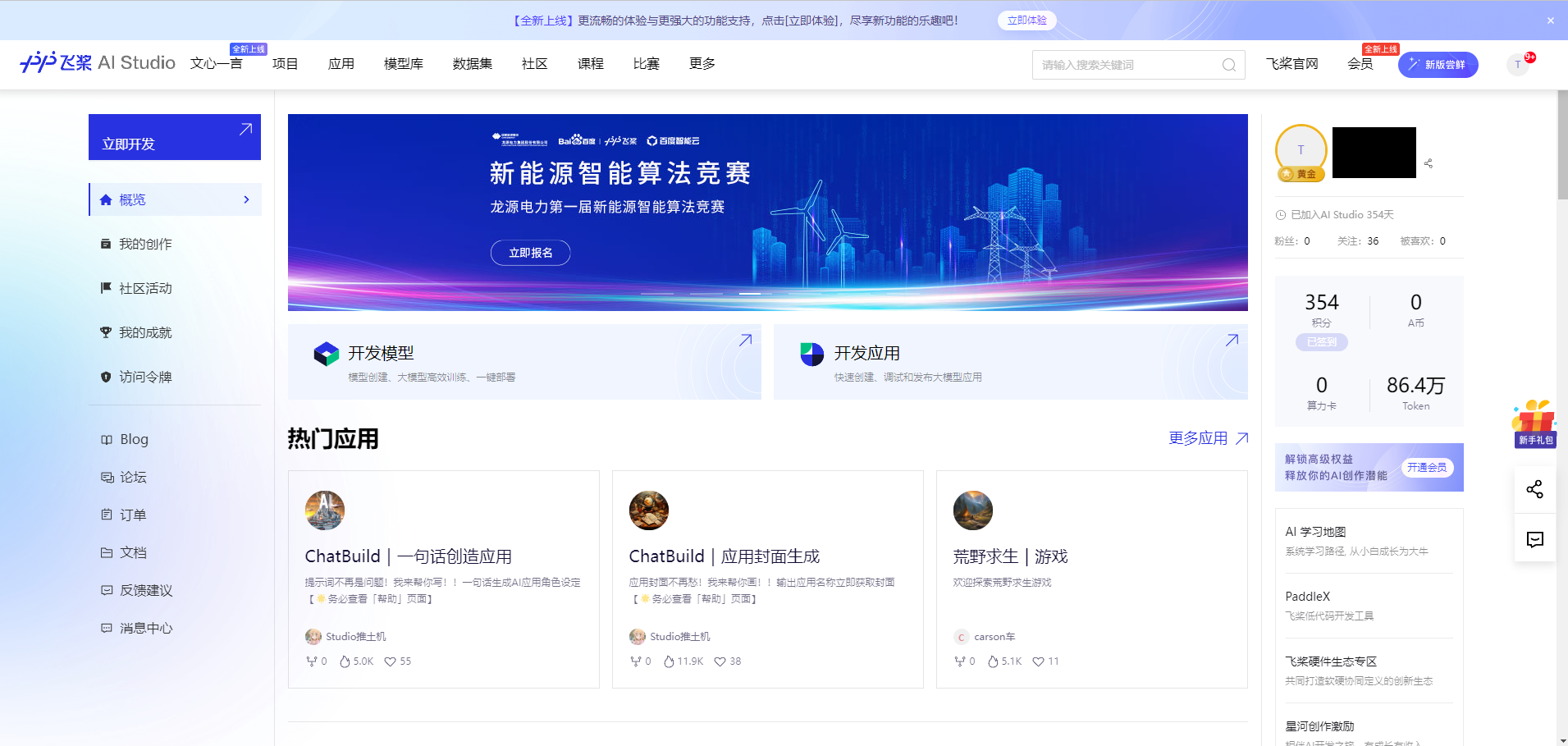This screenshot has height=746, width=1568.
Task: Expand the 更多 nav menu
Action: [702, 63]
